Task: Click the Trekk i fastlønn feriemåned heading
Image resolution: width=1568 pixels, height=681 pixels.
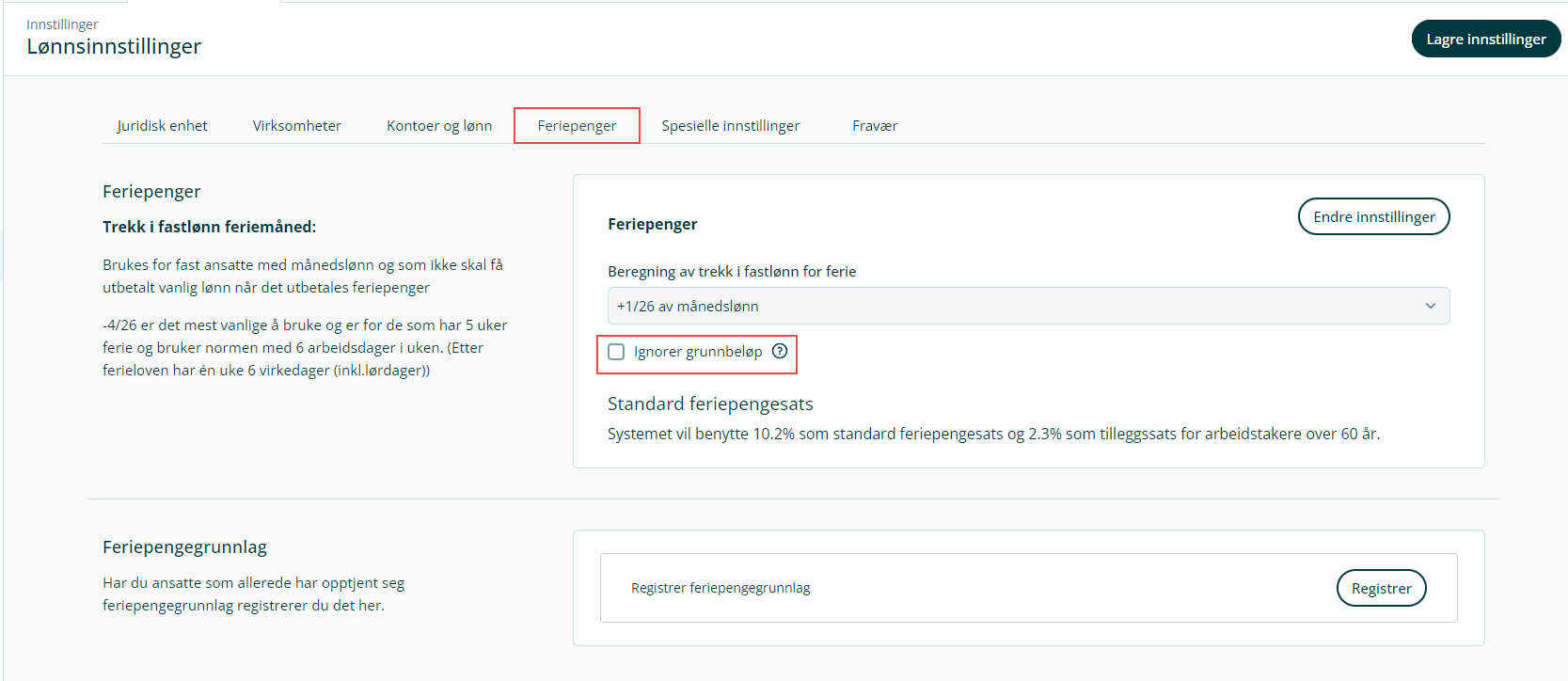Action: [209, 227]
